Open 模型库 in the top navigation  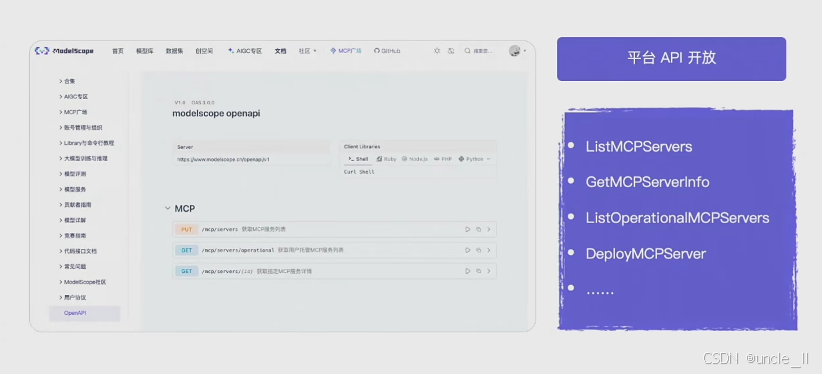click(145, 51)
